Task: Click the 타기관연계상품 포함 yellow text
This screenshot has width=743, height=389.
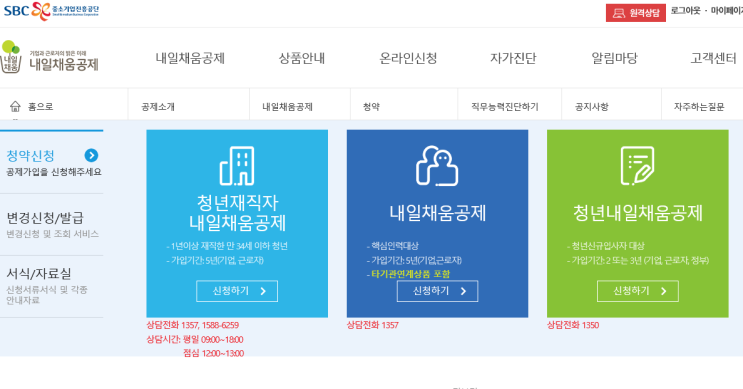Action: 410,274
